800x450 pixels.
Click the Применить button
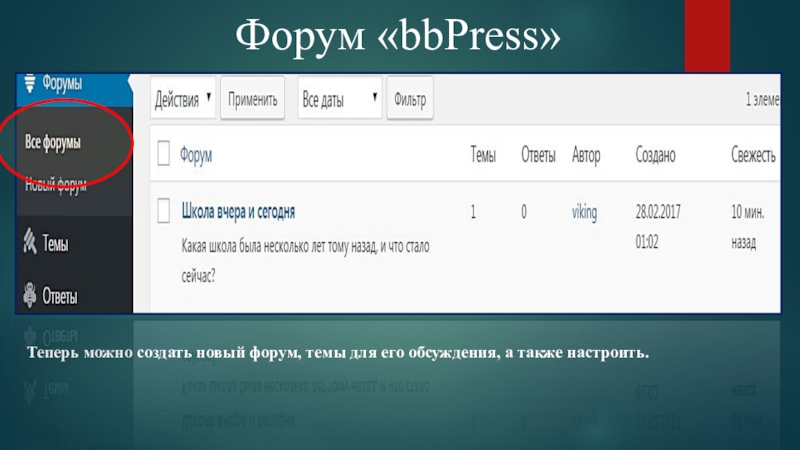(253, 98)
